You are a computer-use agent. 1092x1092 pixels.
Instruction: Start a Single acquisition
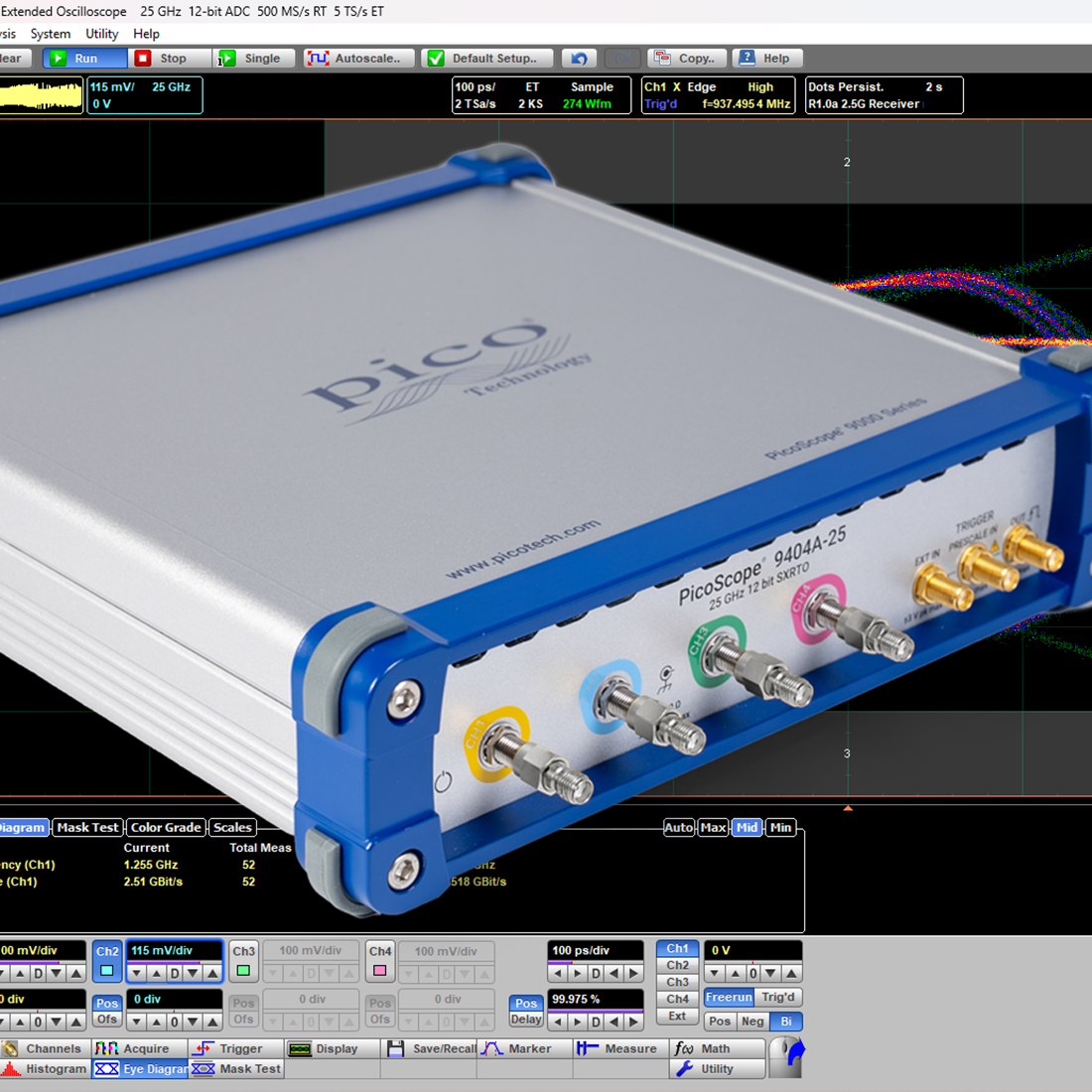pyautogui.click(x=254, y=59)
